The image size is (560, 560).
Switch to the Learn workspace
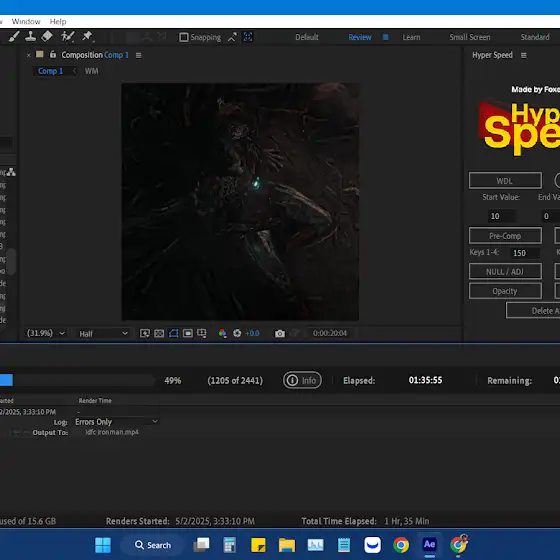click(411, 37)
